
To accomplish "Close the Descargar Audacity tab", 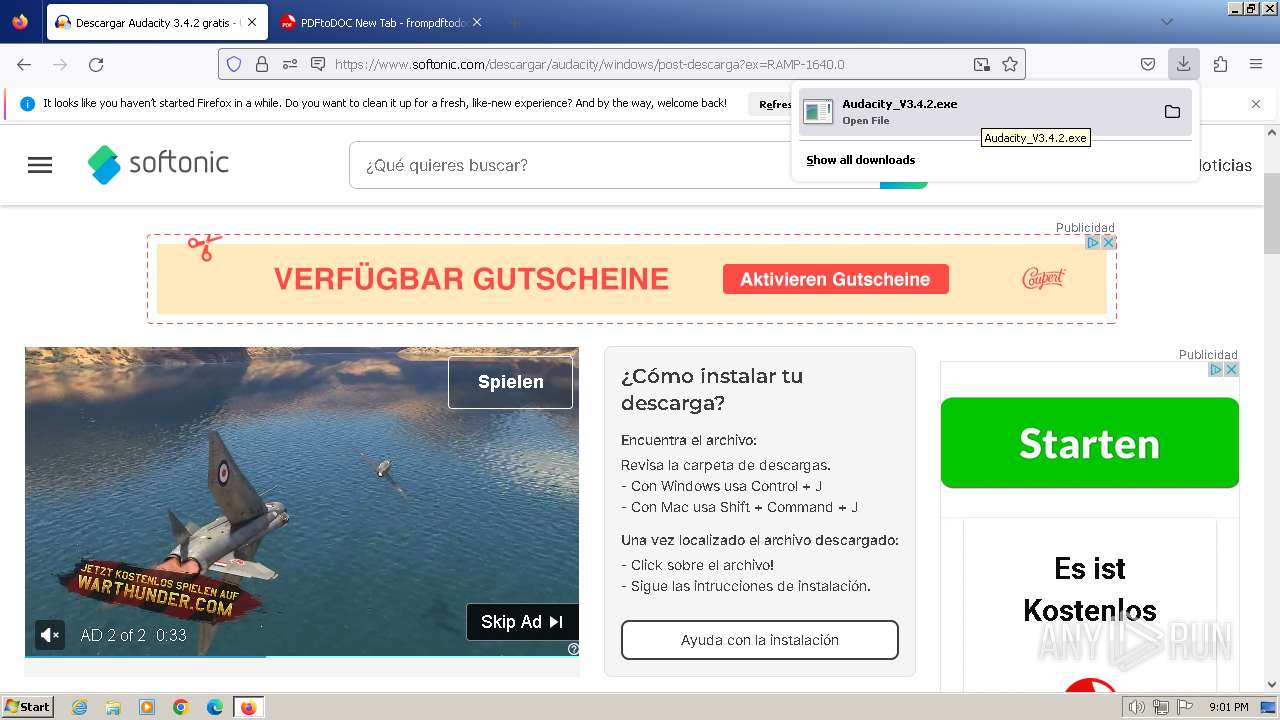I will [x=251, y=22].
